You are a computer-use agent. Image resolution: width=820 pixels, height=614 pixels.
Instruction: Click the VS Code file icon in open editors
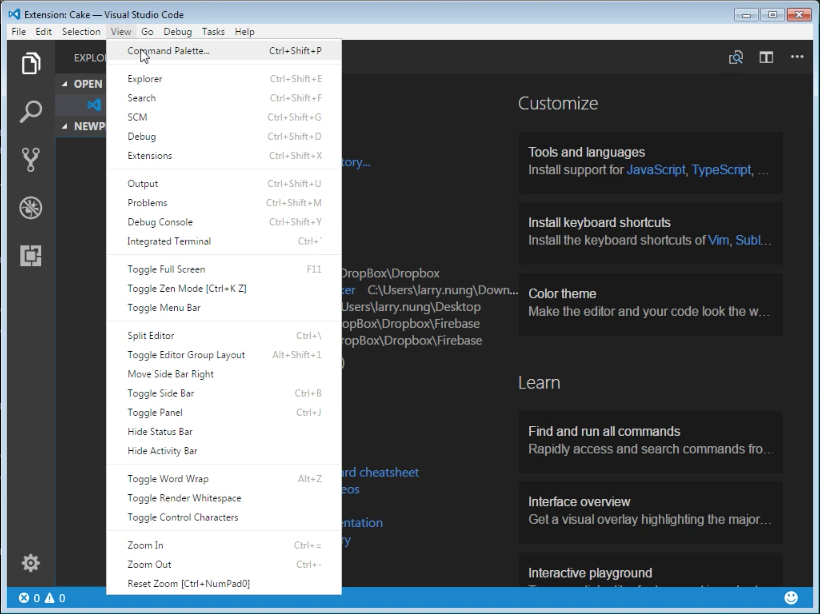(x=94, y=105)
